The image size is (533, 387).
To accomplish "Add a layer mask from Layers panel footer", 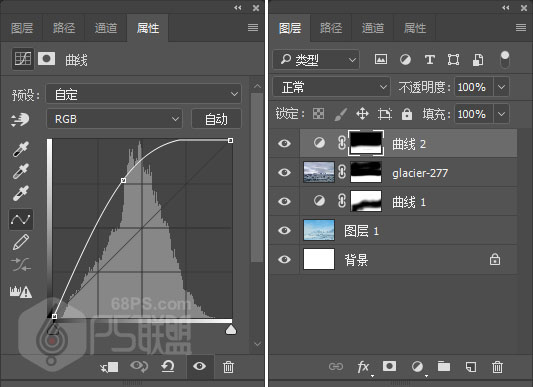I will (x=389, y=366).
